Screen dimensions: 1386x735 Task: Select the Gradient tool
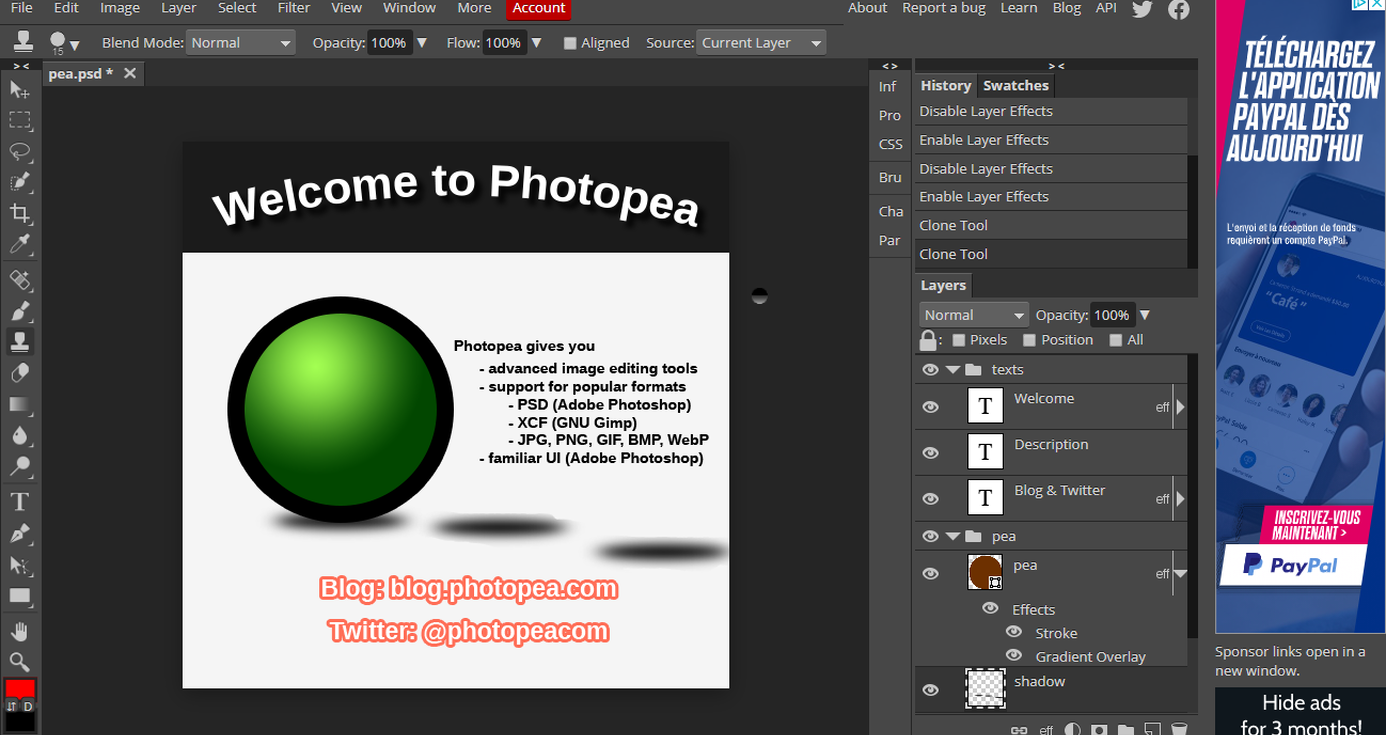[x=19, y=404]
